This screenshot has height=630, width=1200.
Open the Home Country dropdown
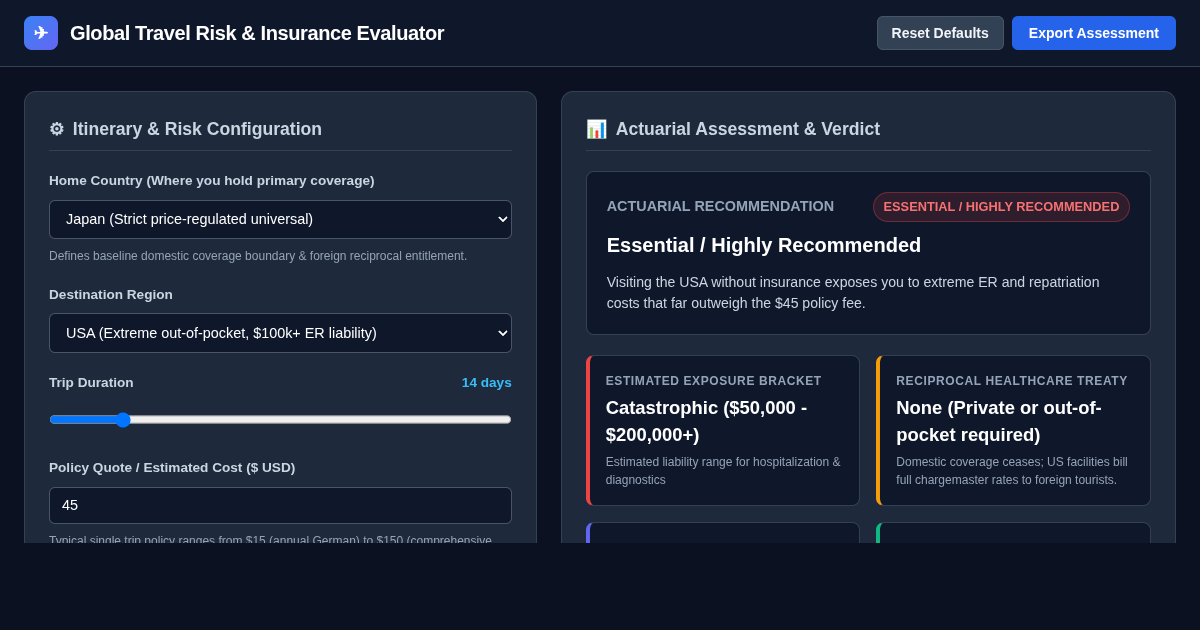pyautogui.click(x=280, y=219)
